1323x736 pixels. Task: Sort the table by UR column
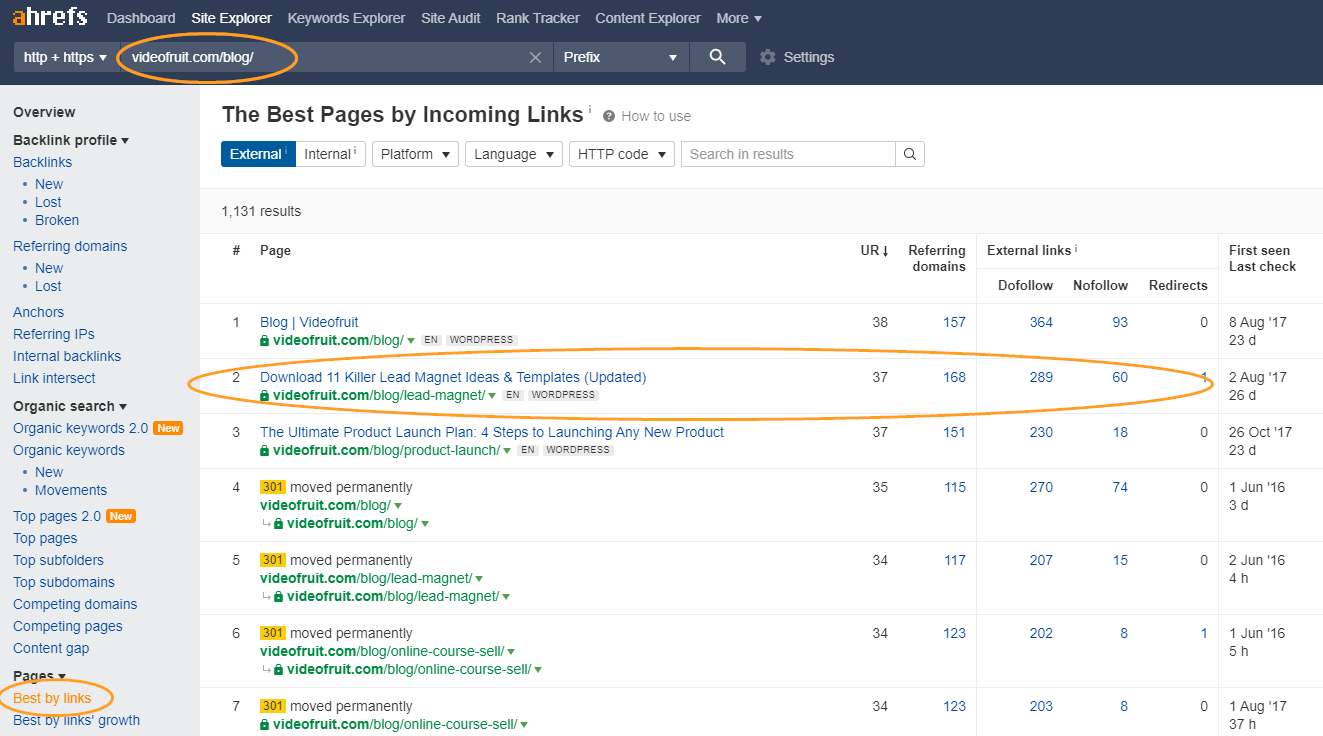(875, 250)
